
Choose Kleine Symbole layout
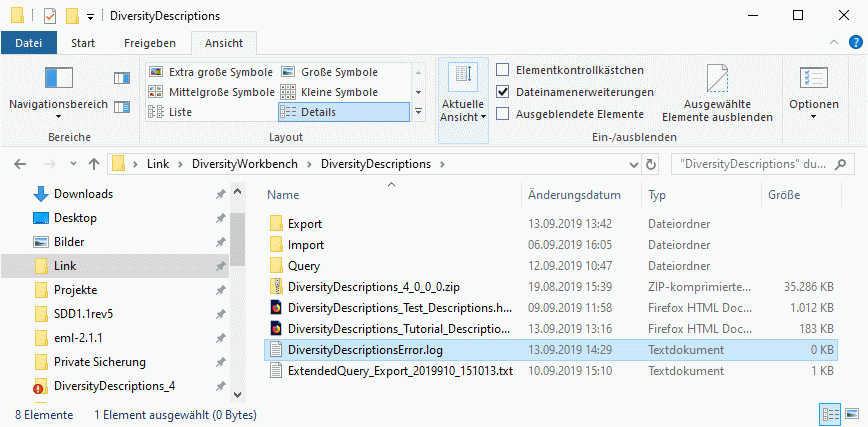(329, 92)
